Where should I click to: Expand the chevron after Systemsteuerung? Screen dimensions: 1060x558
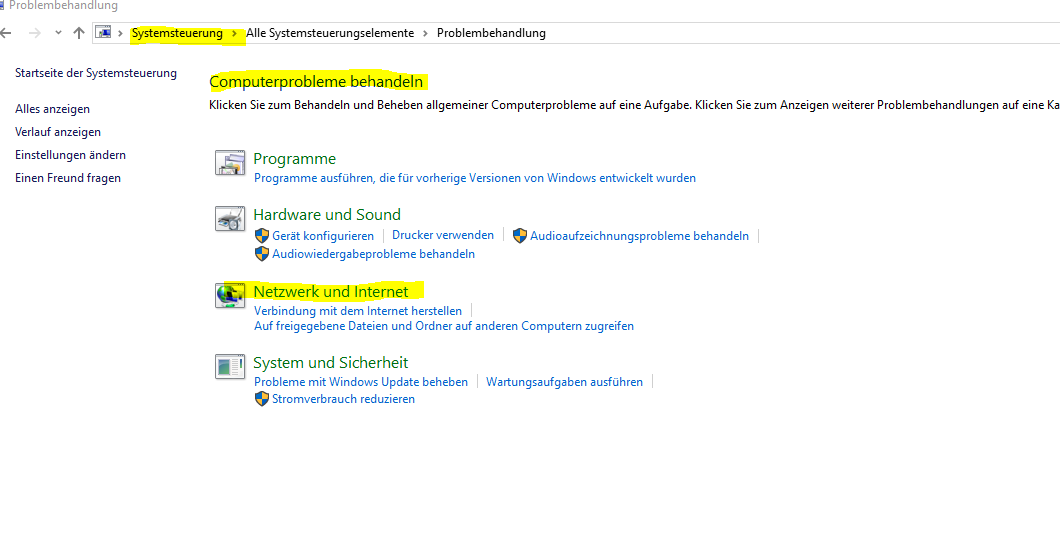[235, 33]
